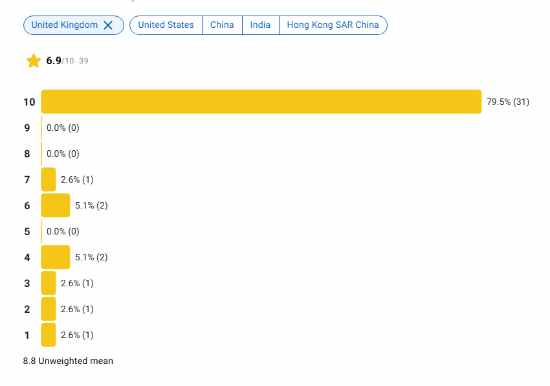Remove the United Kingdom filter via X icon

tap(108, 25)
